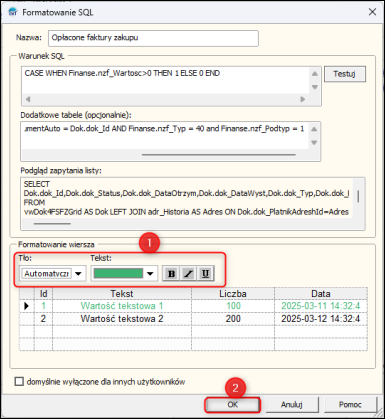Click the Tekst column header in grid
The height and width of the screenshot is (419, 385).
tap(122, 294)
